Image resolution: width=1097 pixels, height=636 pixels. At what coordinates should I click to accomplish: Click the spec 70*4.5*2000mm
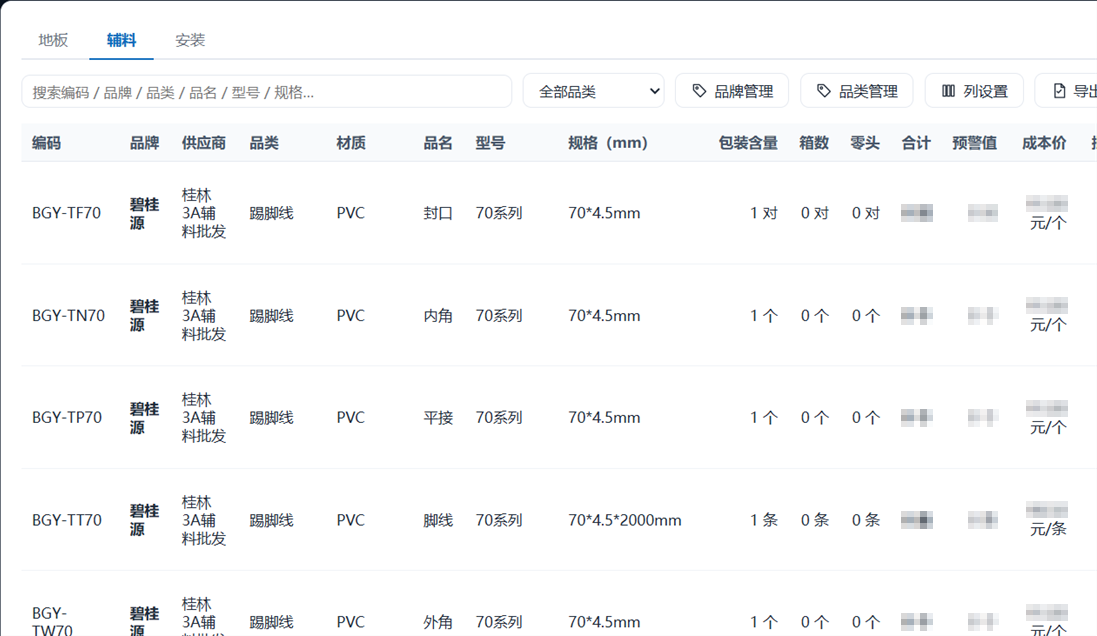(625, 520)
